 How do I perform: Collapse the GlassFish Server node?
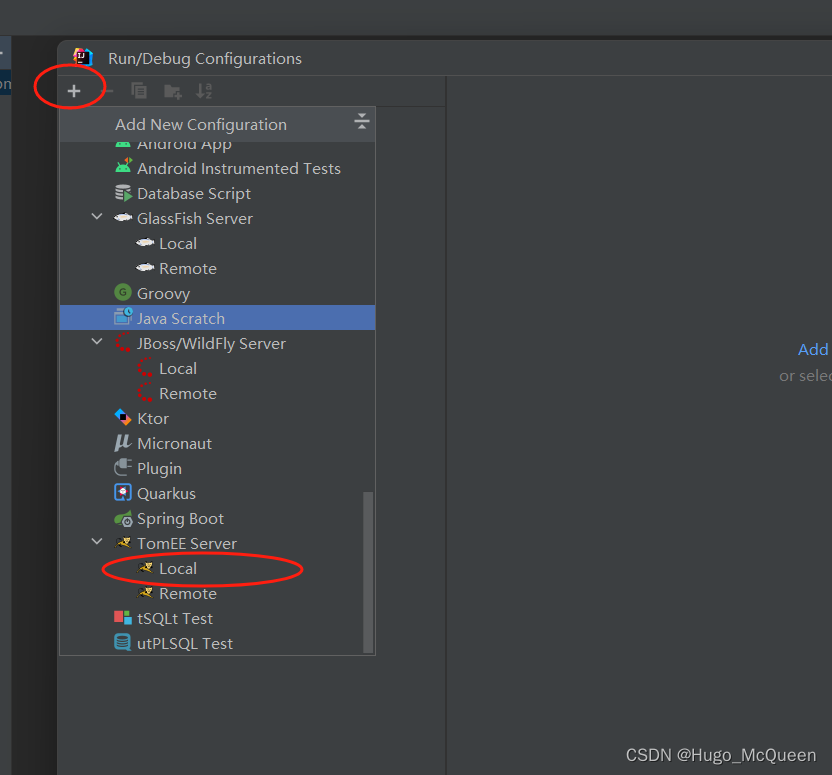click(x=97, y=216)
